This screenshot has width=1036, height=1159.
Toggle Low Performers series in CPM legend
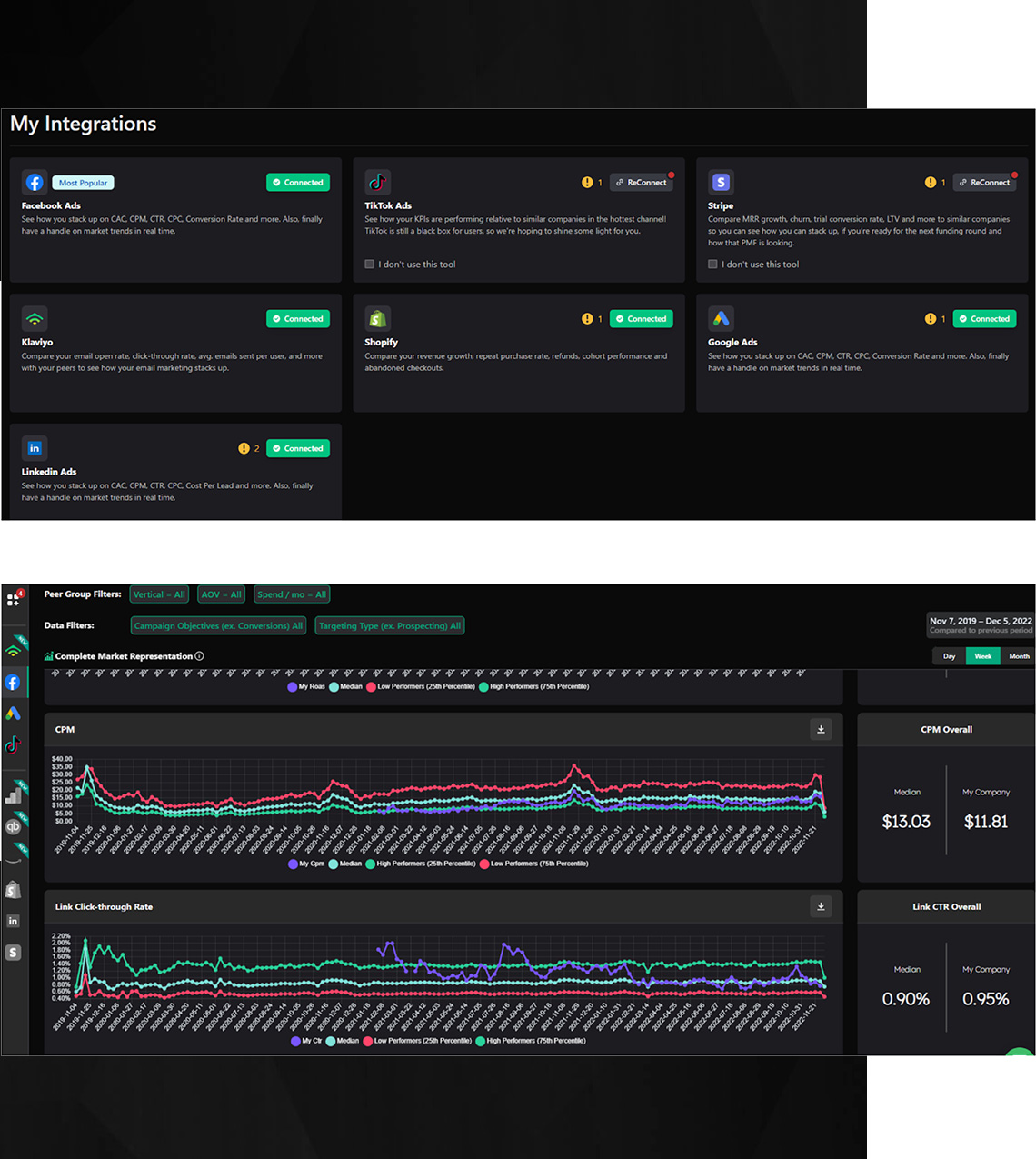(534, 864)
